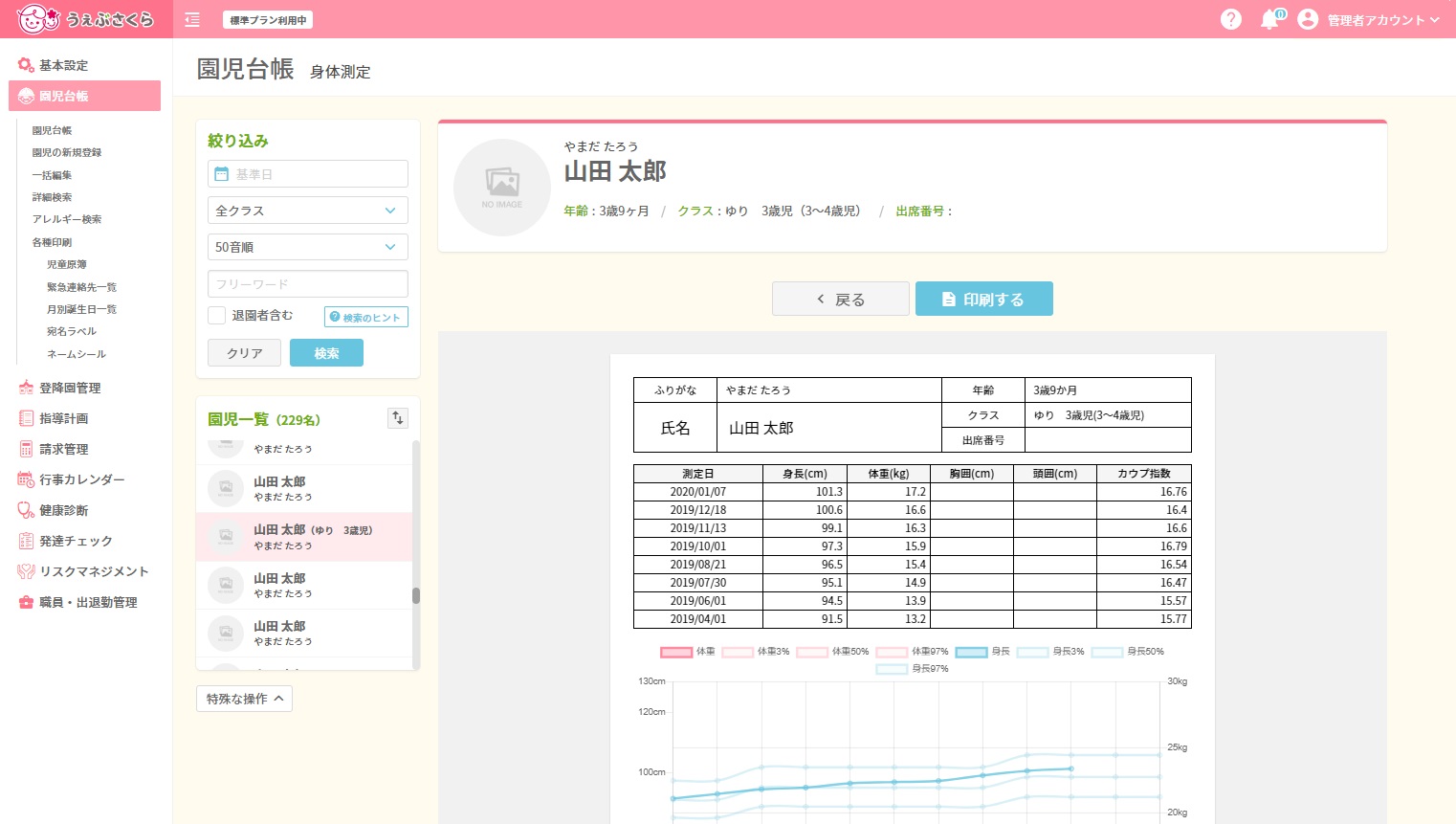1456x824 pixels.
Task: Click the 2020/01/07 measurement row date
Action: tap(698, 492)
